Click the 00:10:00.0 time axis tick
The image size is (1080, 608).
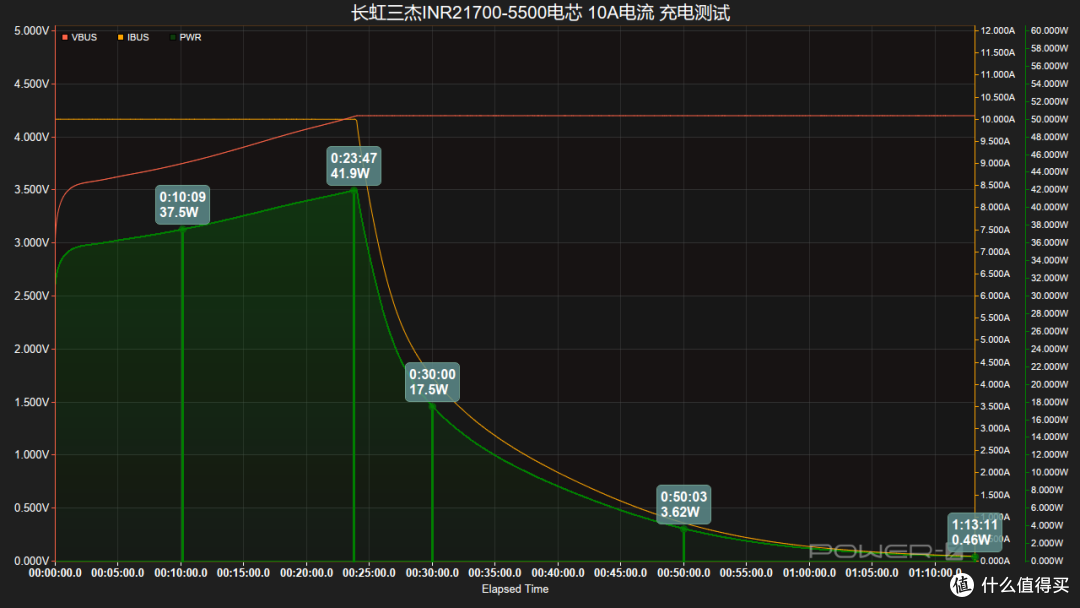tap(180, 573)
